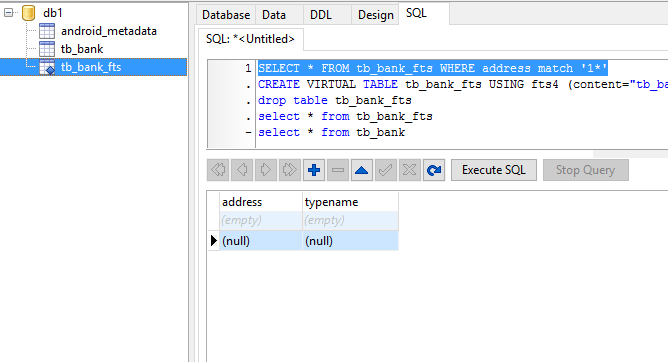Click line number 1 in the gutter
The width and height of the screenshot is (668, 362).
(x=248, y=68)
